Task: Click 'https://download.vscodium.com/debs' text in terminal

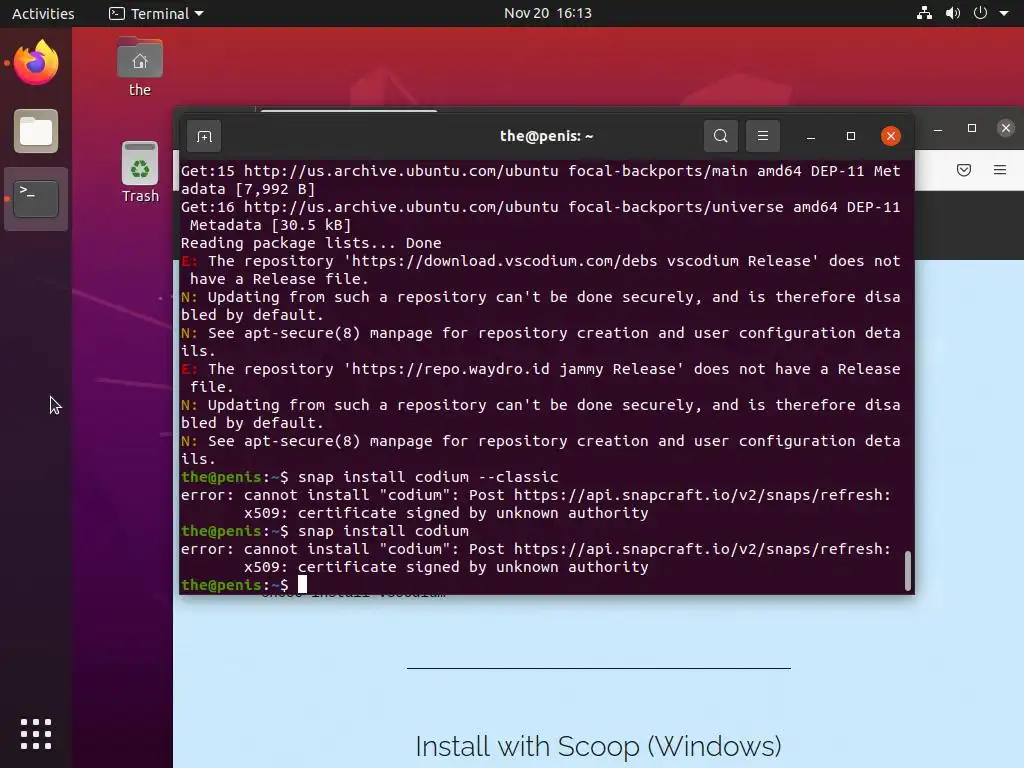Action: coord(504,261)
